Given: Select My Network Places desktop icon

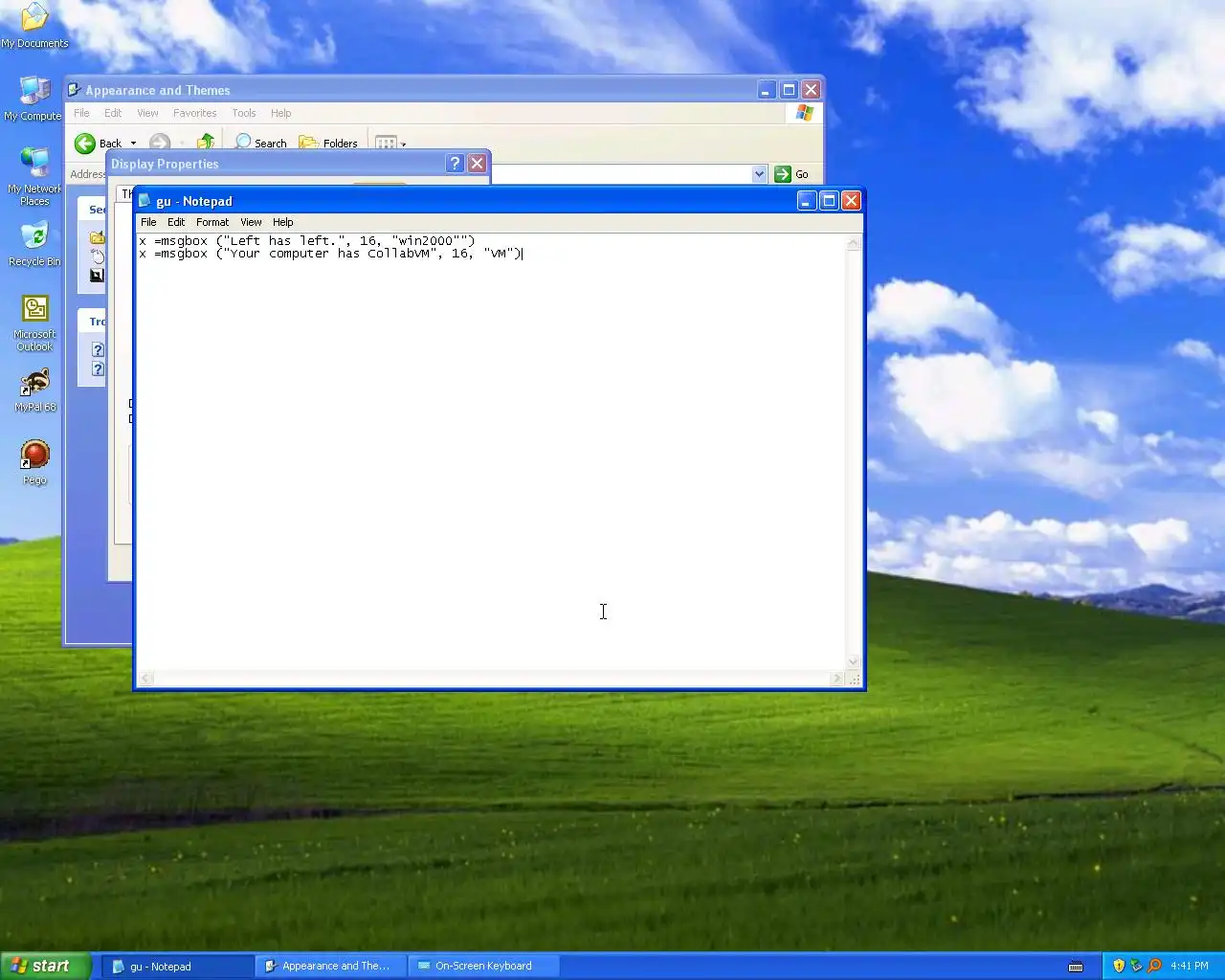Looking at the screenshot, I should pos(34,176).
